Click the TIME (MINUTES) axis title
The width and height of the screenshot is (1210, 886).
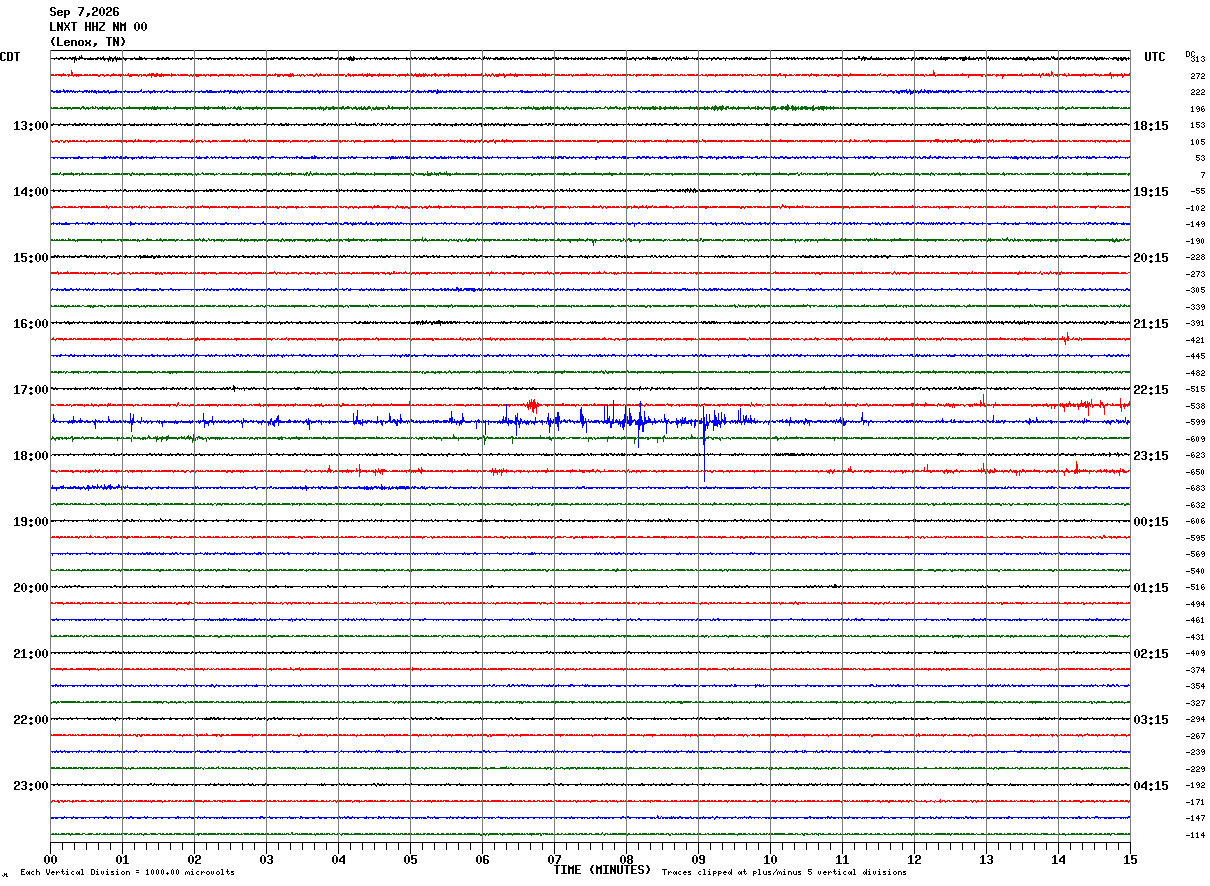tap(602, 870)
